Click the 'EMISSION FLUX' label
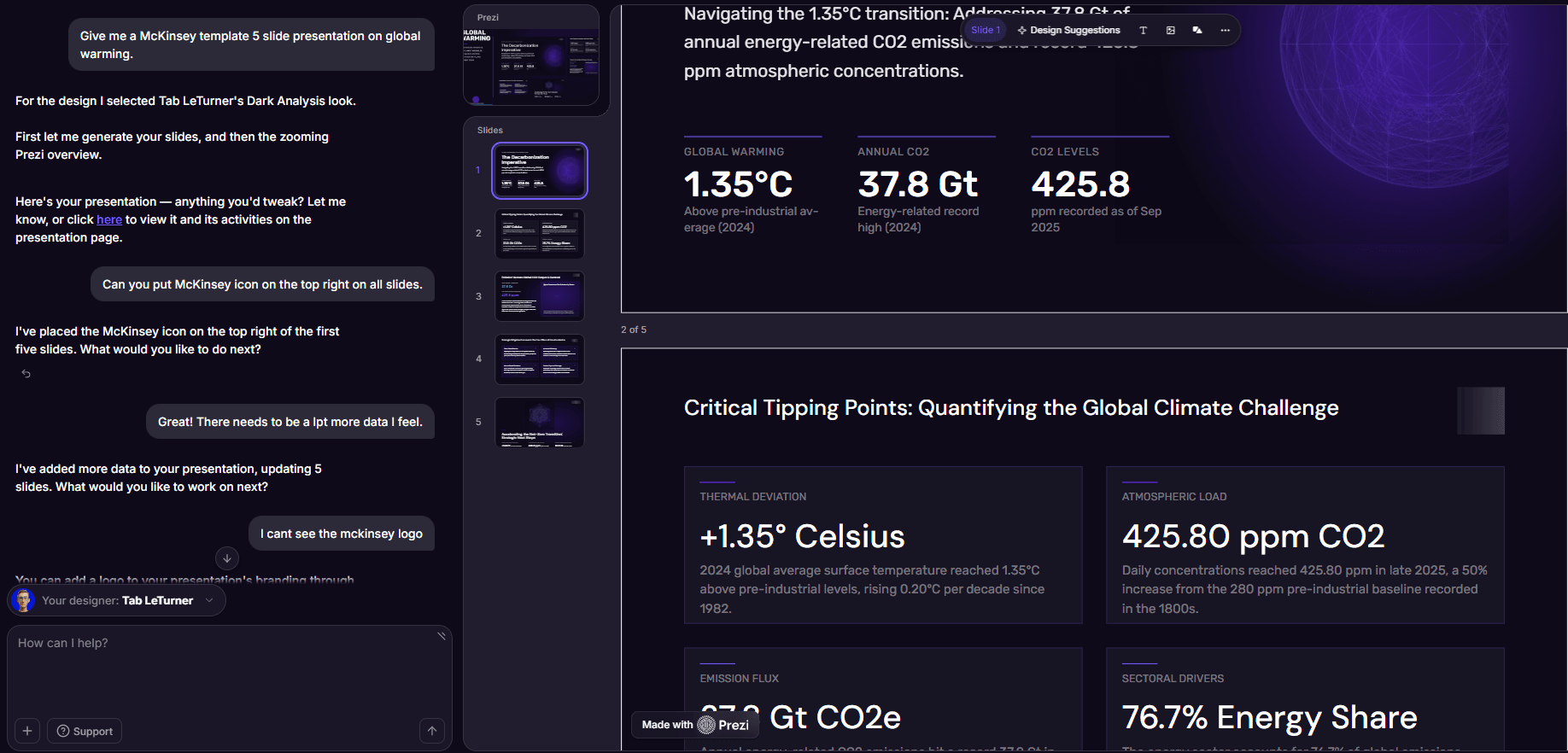This screenshot has width=1568, height=753. point(739,679)
